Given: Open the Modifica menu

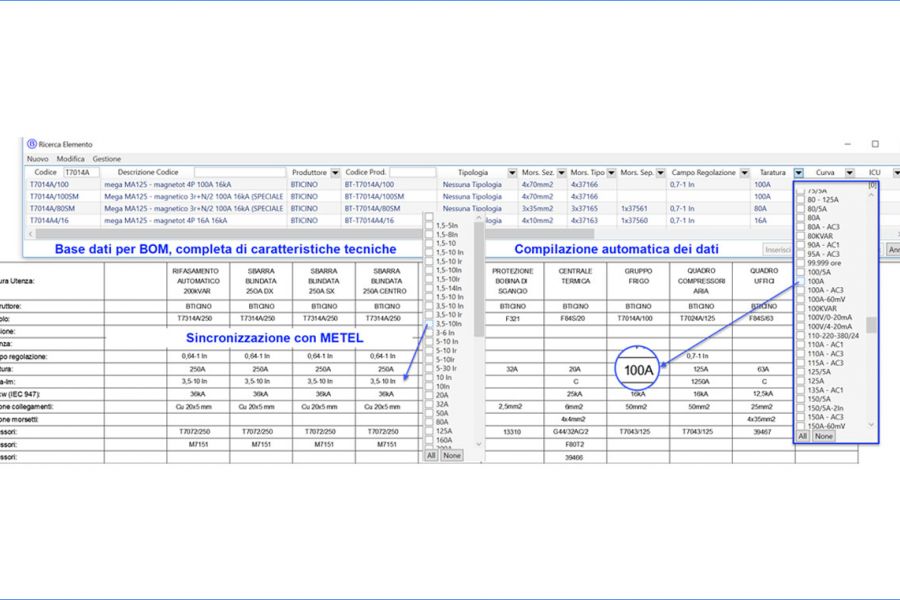Looking at the screenshot, I should point(71,159).
